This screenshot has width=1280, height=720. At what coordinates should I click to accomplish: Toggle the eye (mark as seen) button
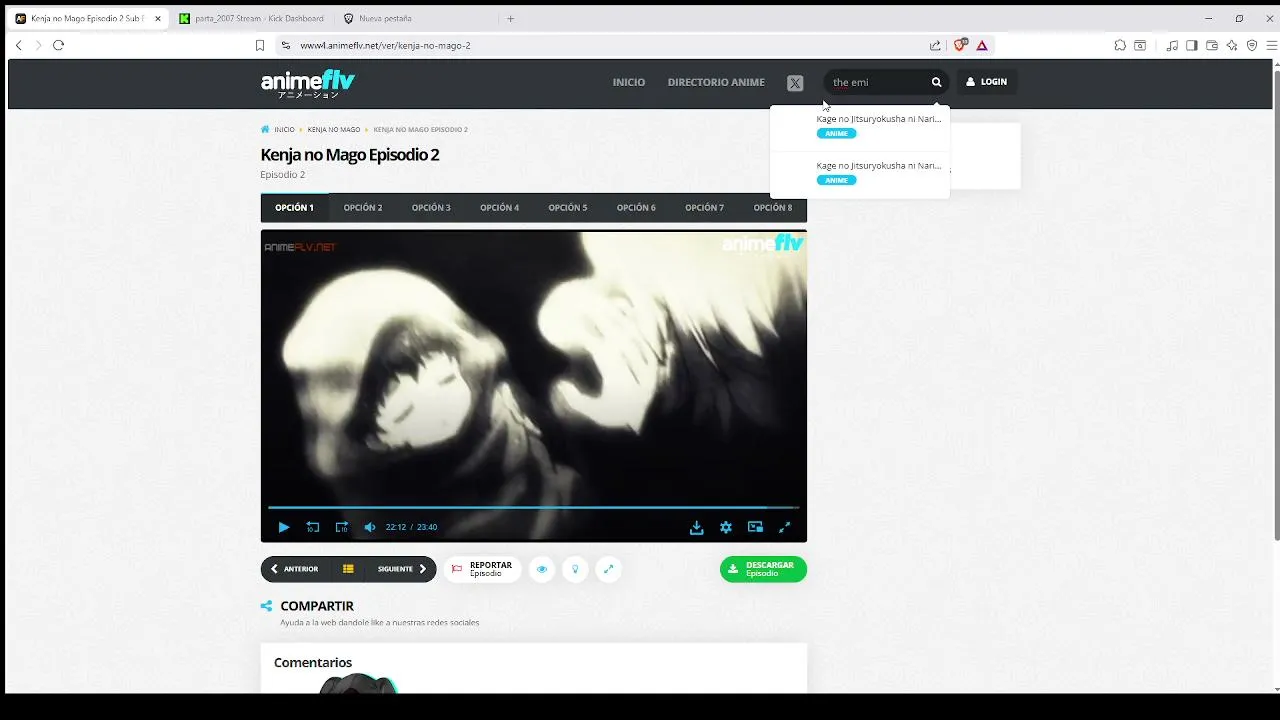[542, 569]
